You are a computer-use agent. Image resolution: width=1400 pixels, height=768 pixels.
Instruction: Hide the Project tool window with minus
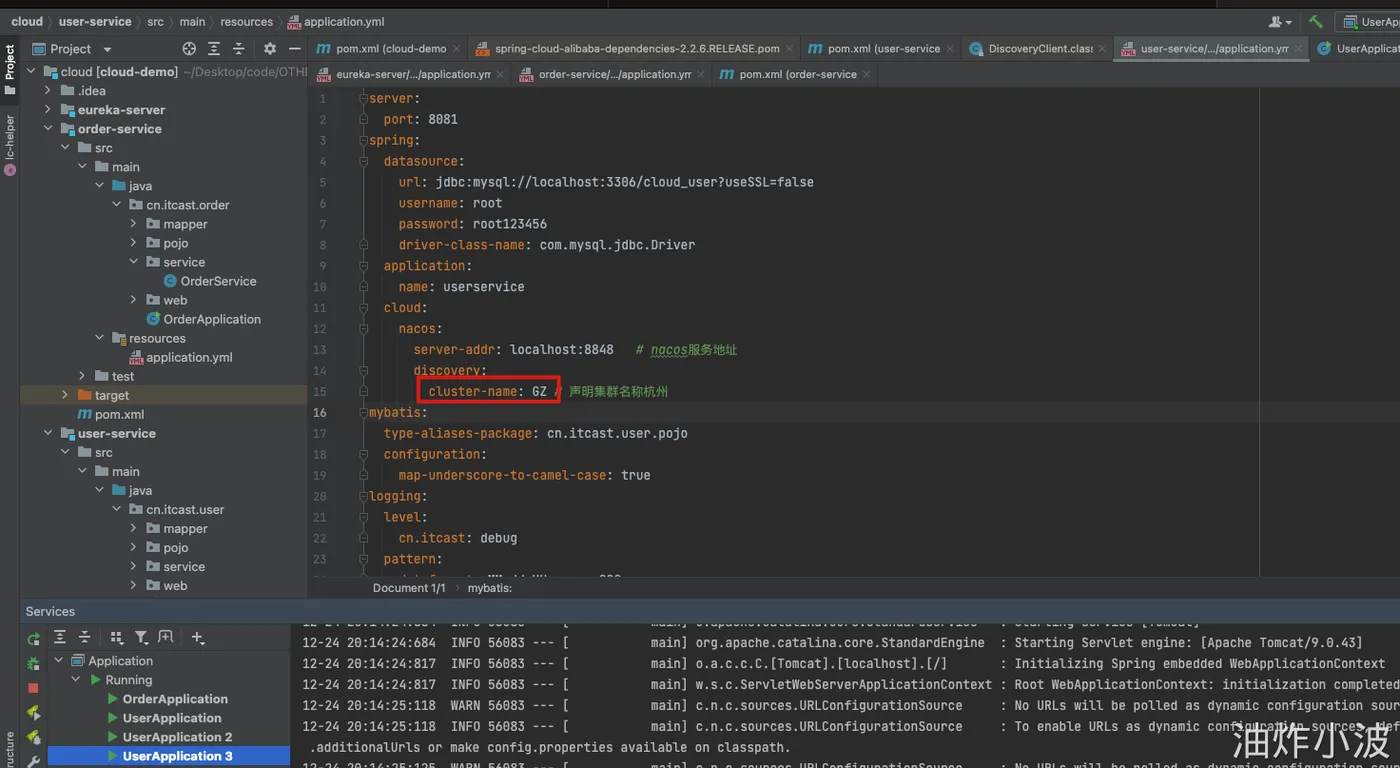(294, 49)
